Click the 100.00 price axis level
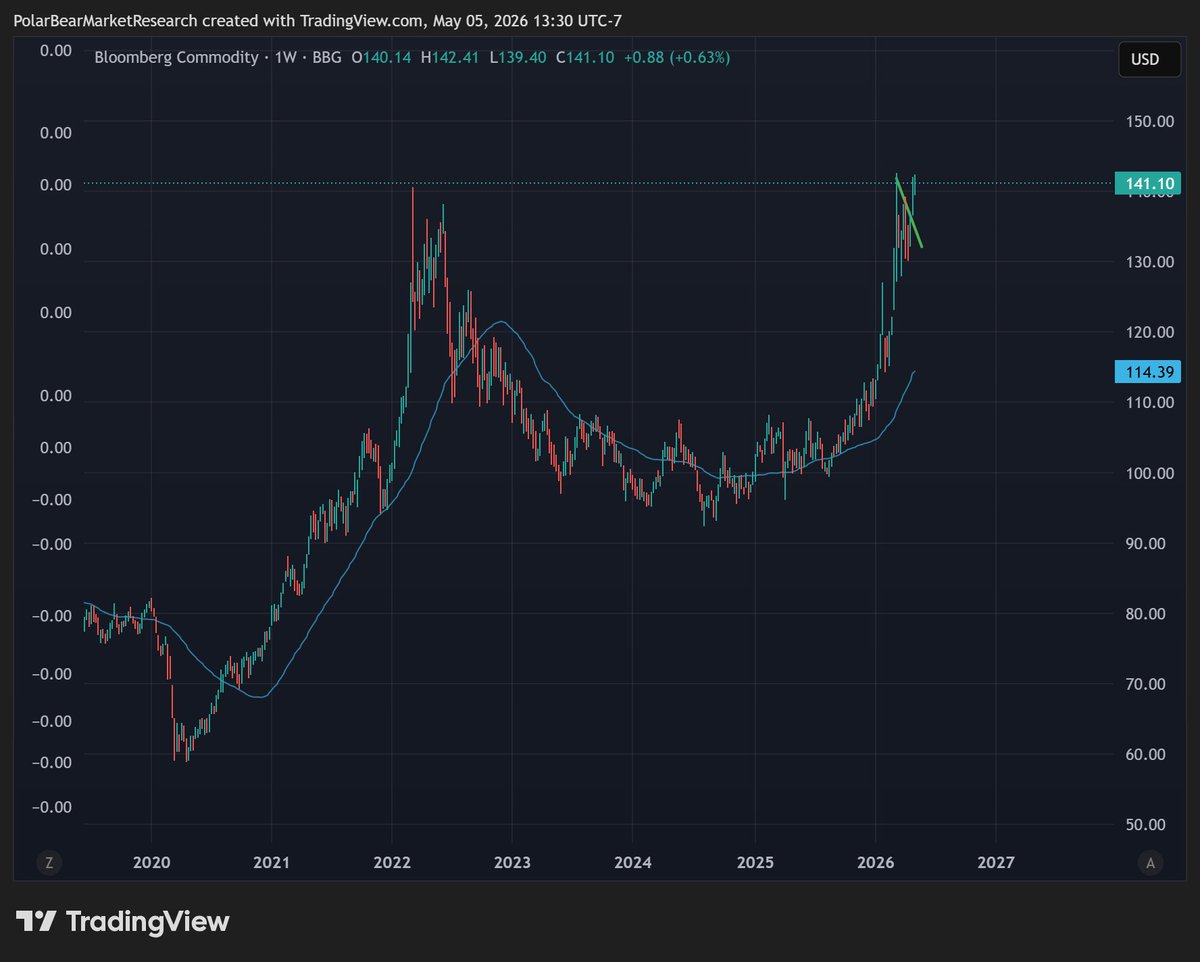This screenshot has height=962, width=1200. (x=1149, y=473)
